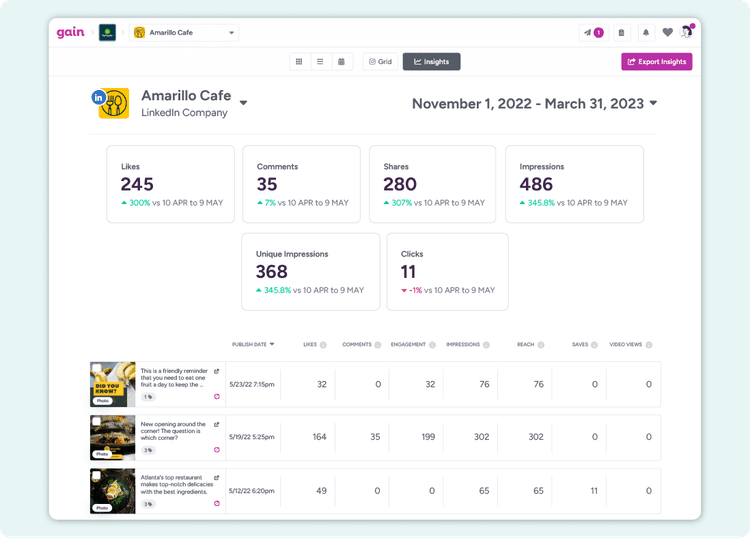750x538 pixels.
Task: Tick checkbox on Atlanta's top restaurant post
Action: (97, 475)
